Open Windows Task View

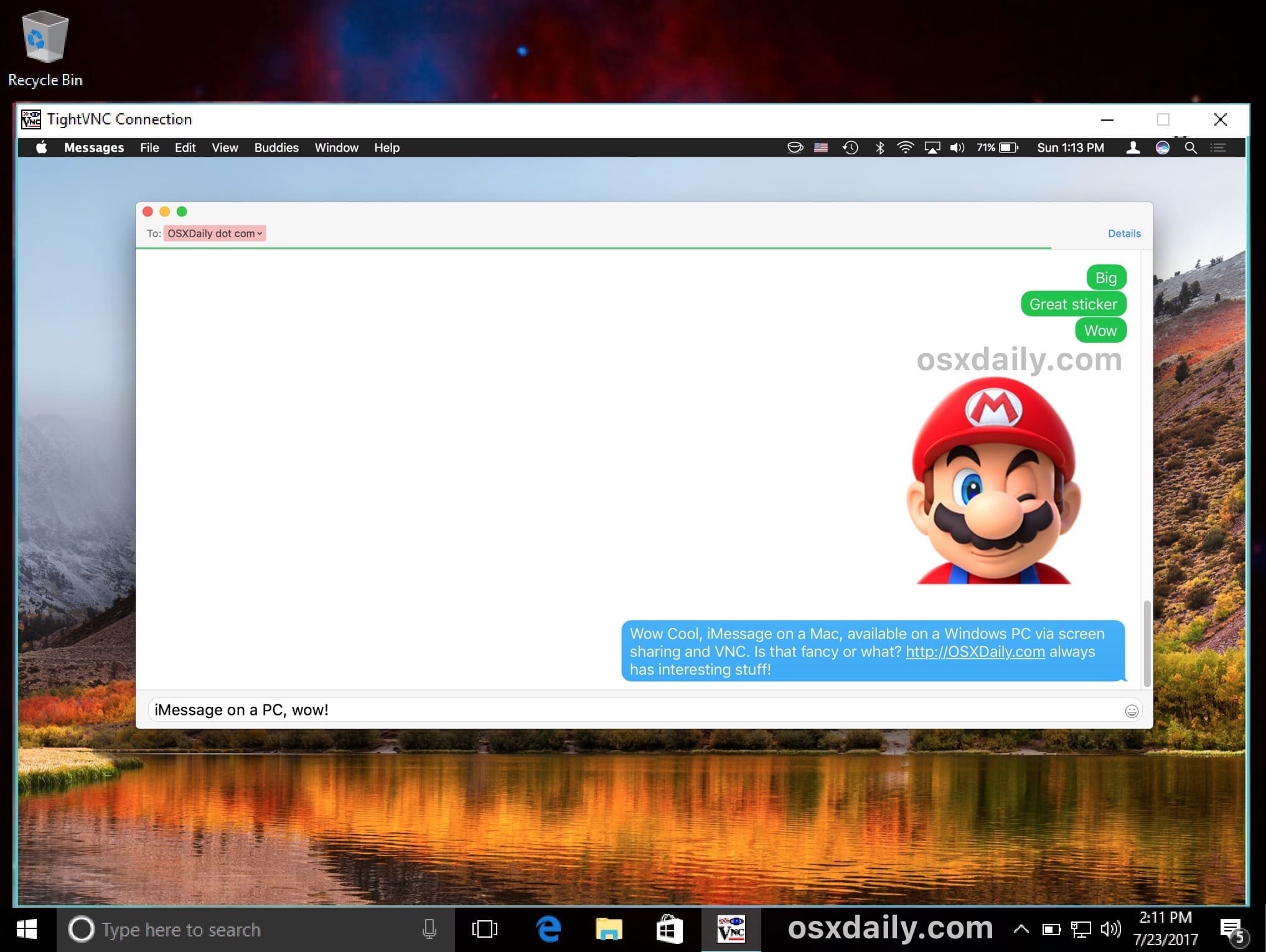coord(485,930)
